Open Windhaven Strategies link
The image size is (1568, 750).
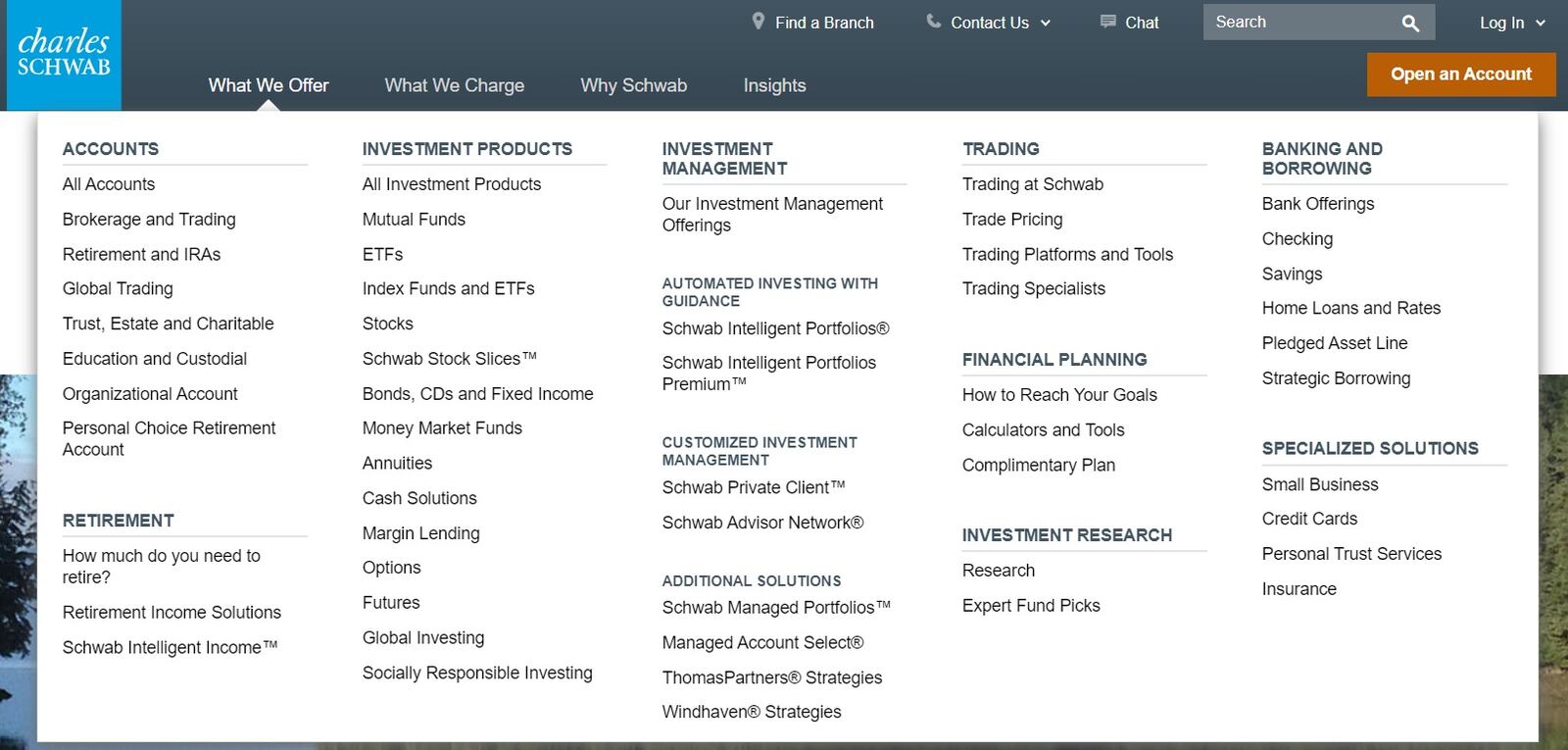tap(752, 712)
